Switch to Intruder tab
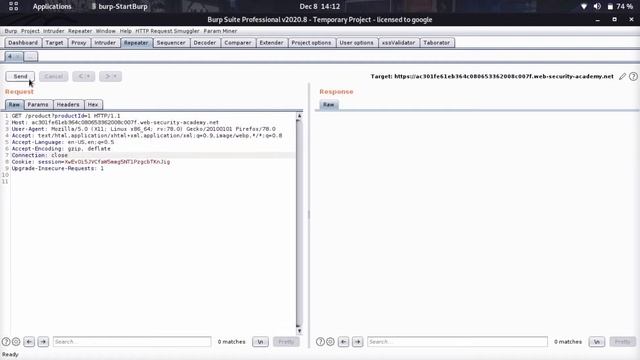 (x=105, y=43)
